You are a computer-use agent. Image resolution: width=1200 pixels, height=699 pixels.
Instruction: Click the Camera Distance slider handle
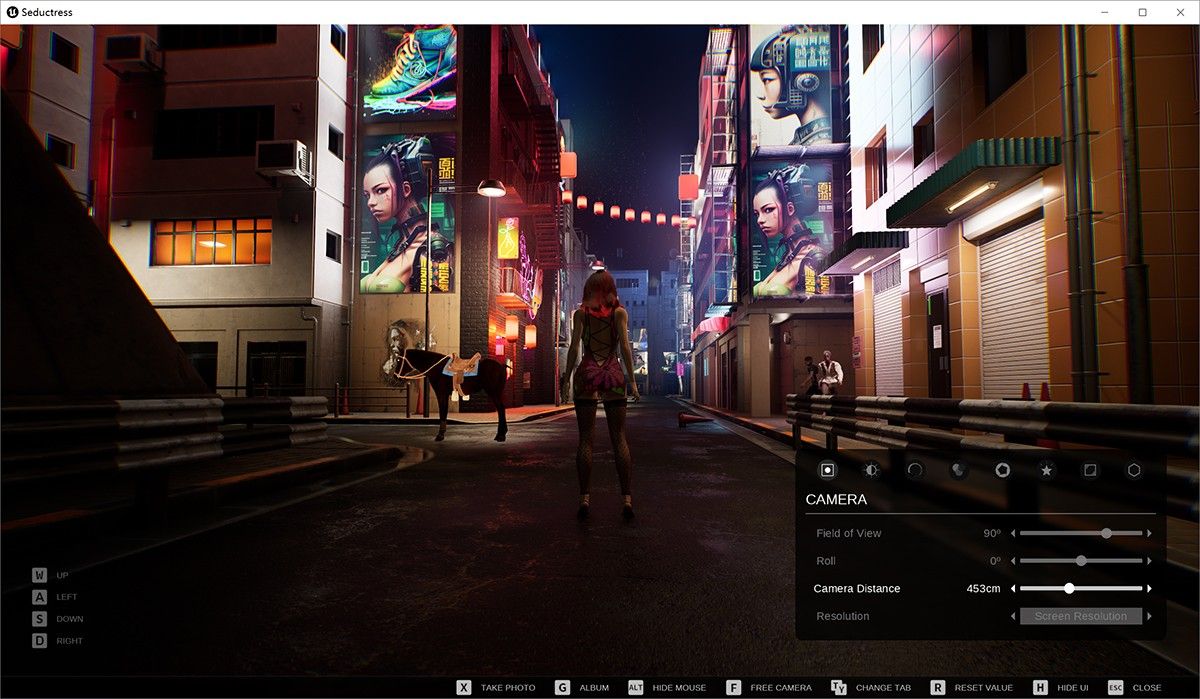click(x=1069, y=589)
